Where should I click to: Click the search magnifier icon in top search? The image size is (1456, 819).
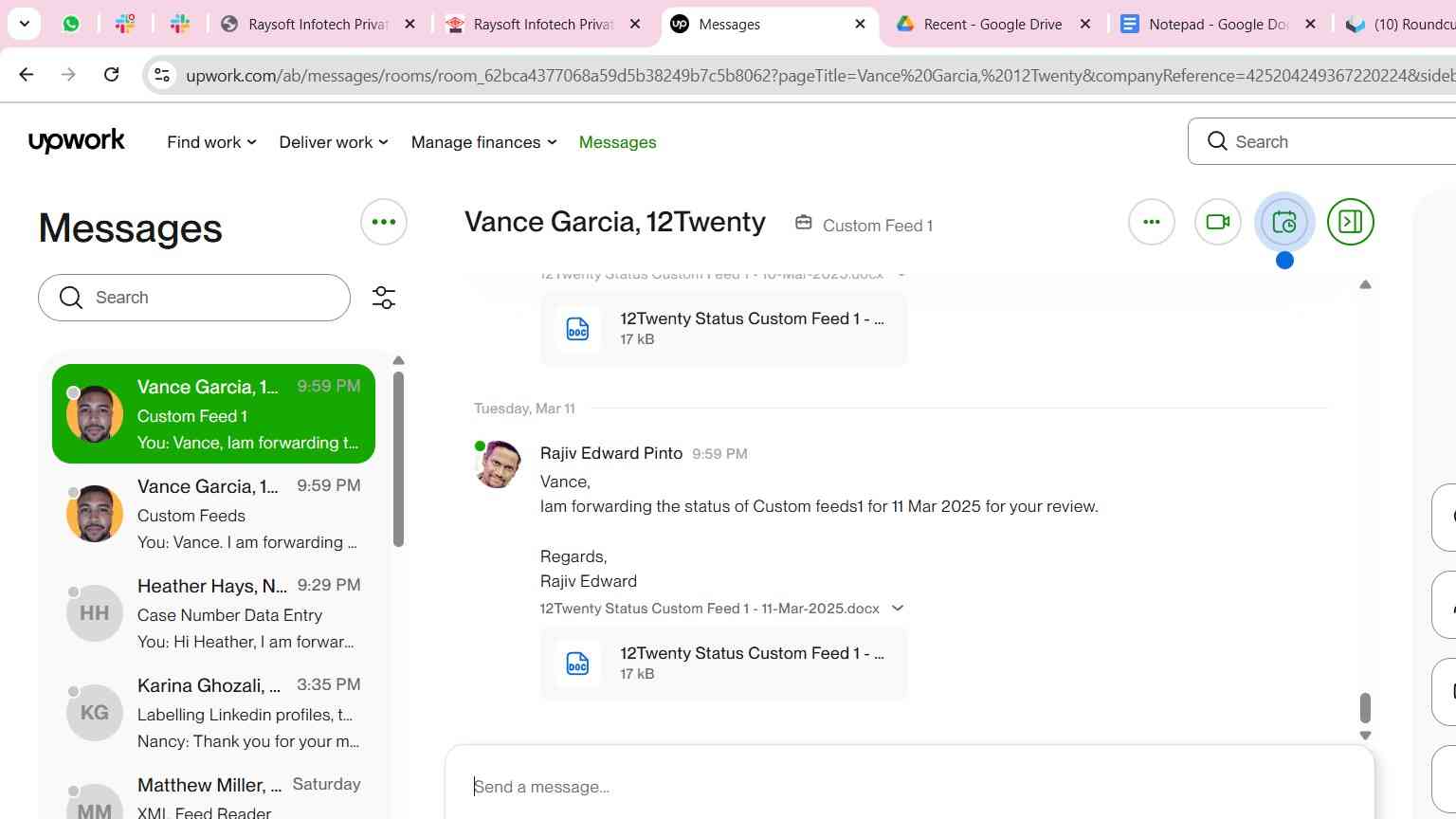point(1217,141)
